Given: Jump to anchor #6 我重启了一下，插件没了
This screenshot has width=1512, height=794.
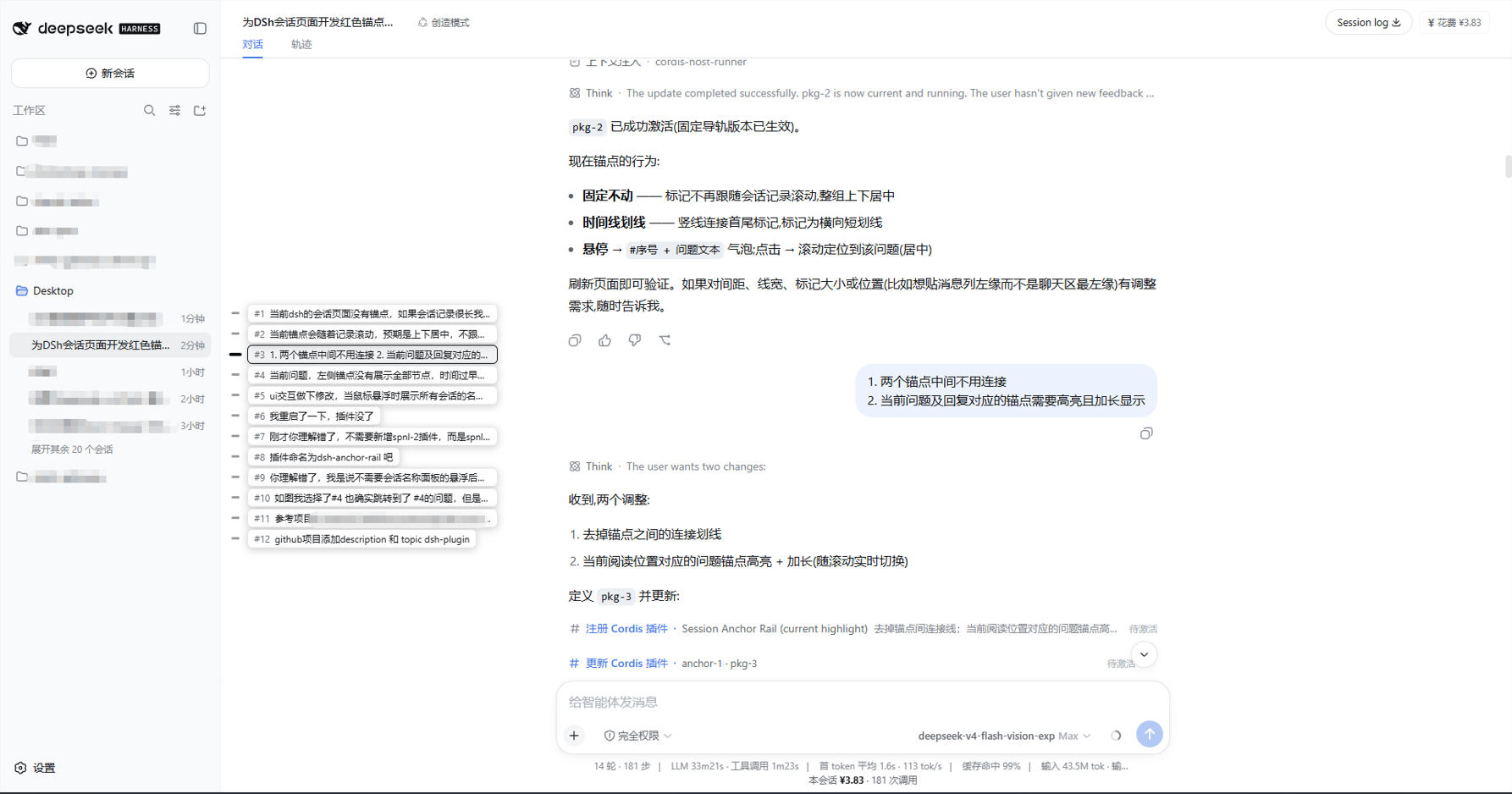Looking at the screenshot, I should point(314,416).
